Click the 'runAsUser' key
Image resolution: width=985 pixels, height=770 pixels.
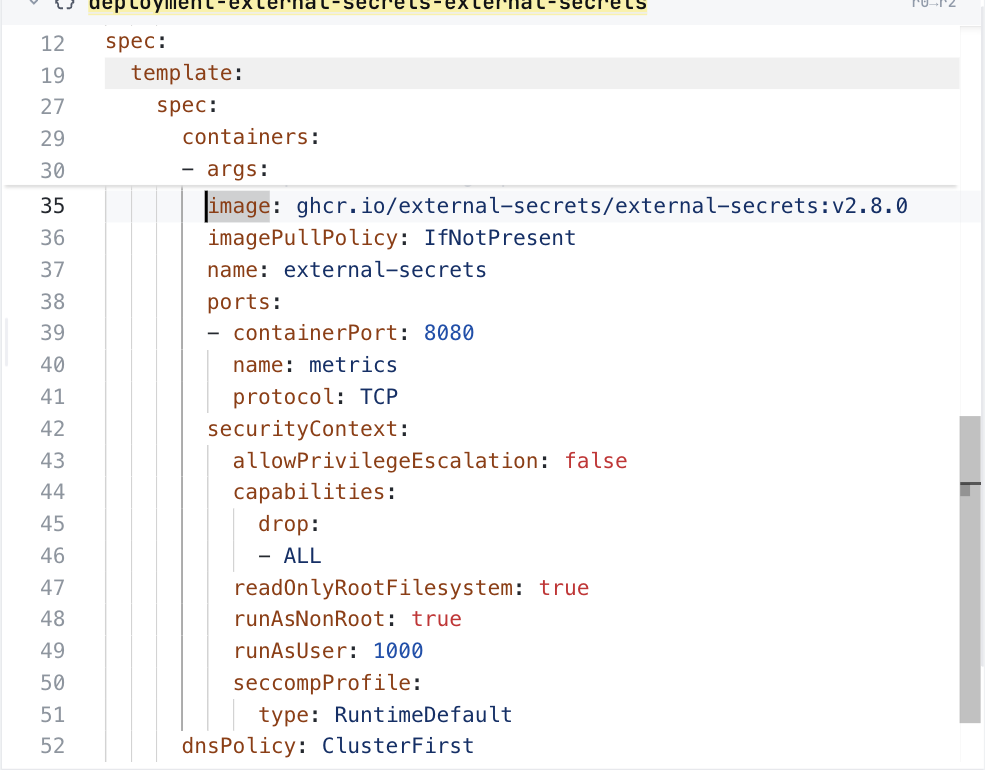click(290, 651)
